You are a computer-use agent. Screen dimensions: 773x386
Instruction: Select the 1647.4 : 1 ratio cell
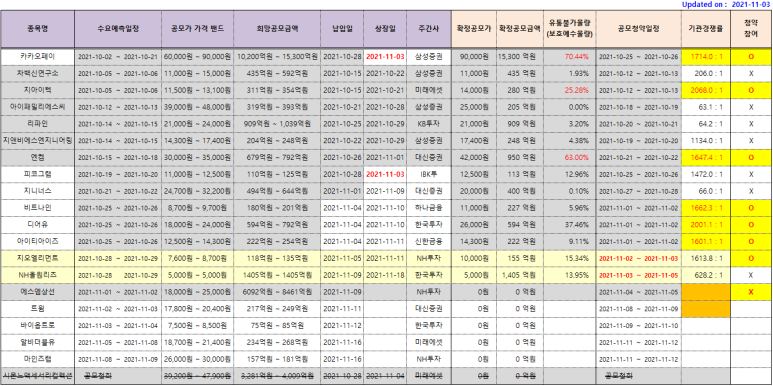pyautogui.click(x=705, y=157)
